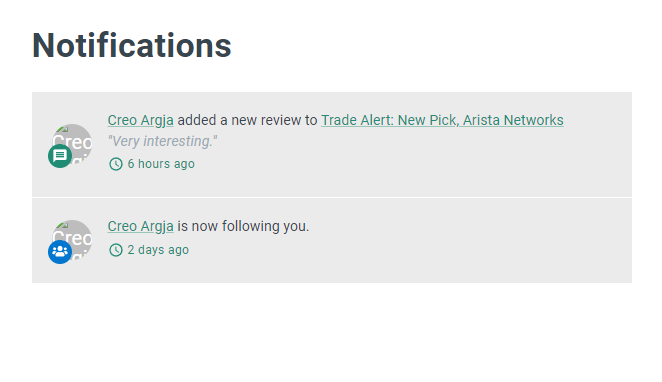Click the blue followers group badge icon
The height and width of the screenshot is (382, 662).
tap(60, 252)
